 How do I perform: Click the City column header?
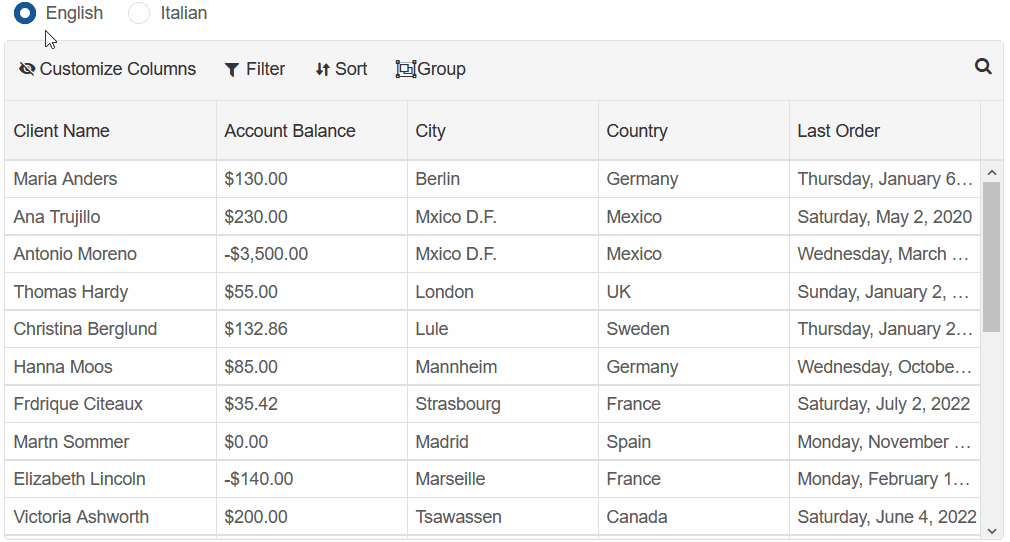[x=431, y=131]
